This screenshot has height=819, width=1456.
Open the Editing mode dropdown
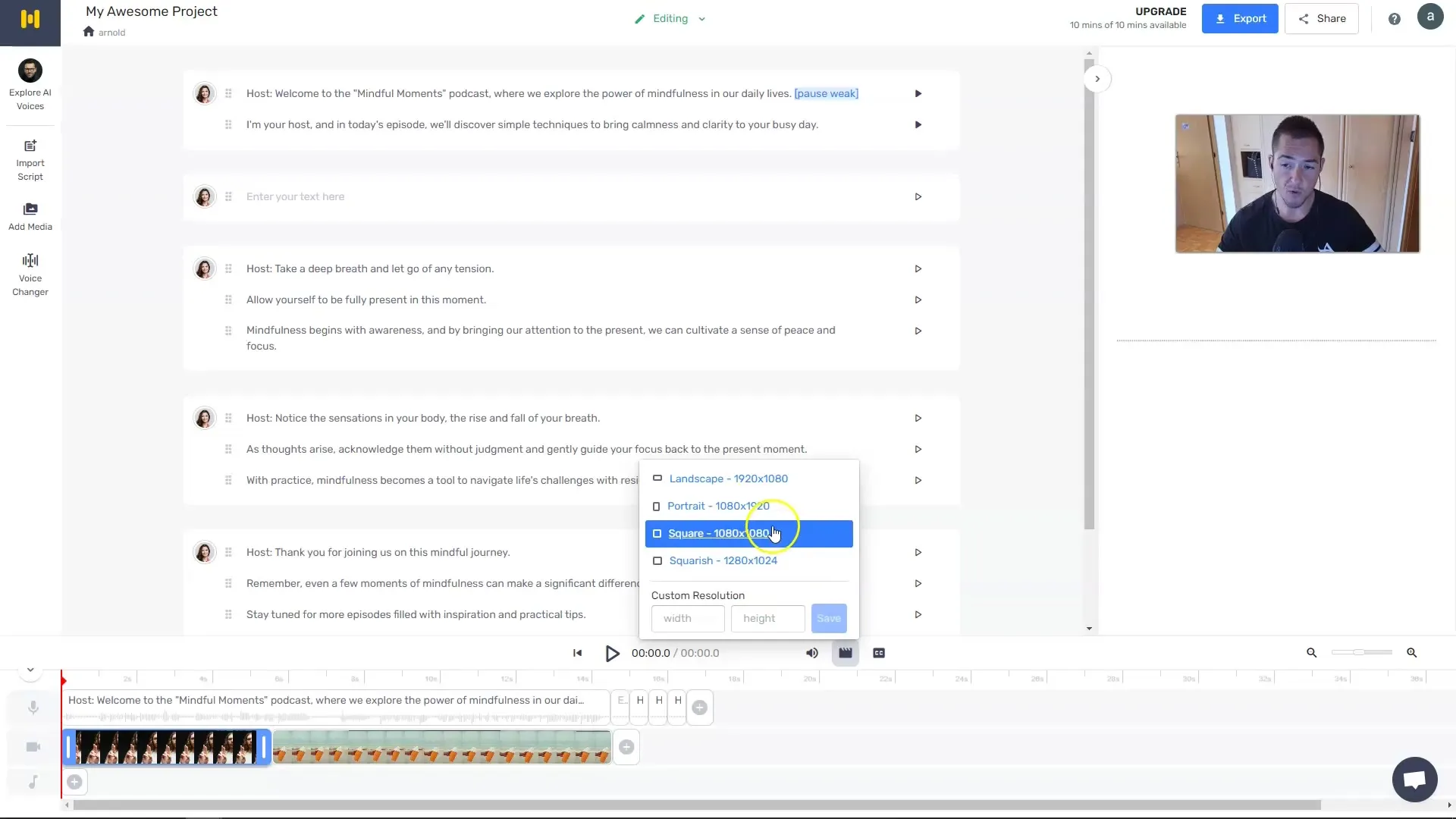(x=670, y=18)
